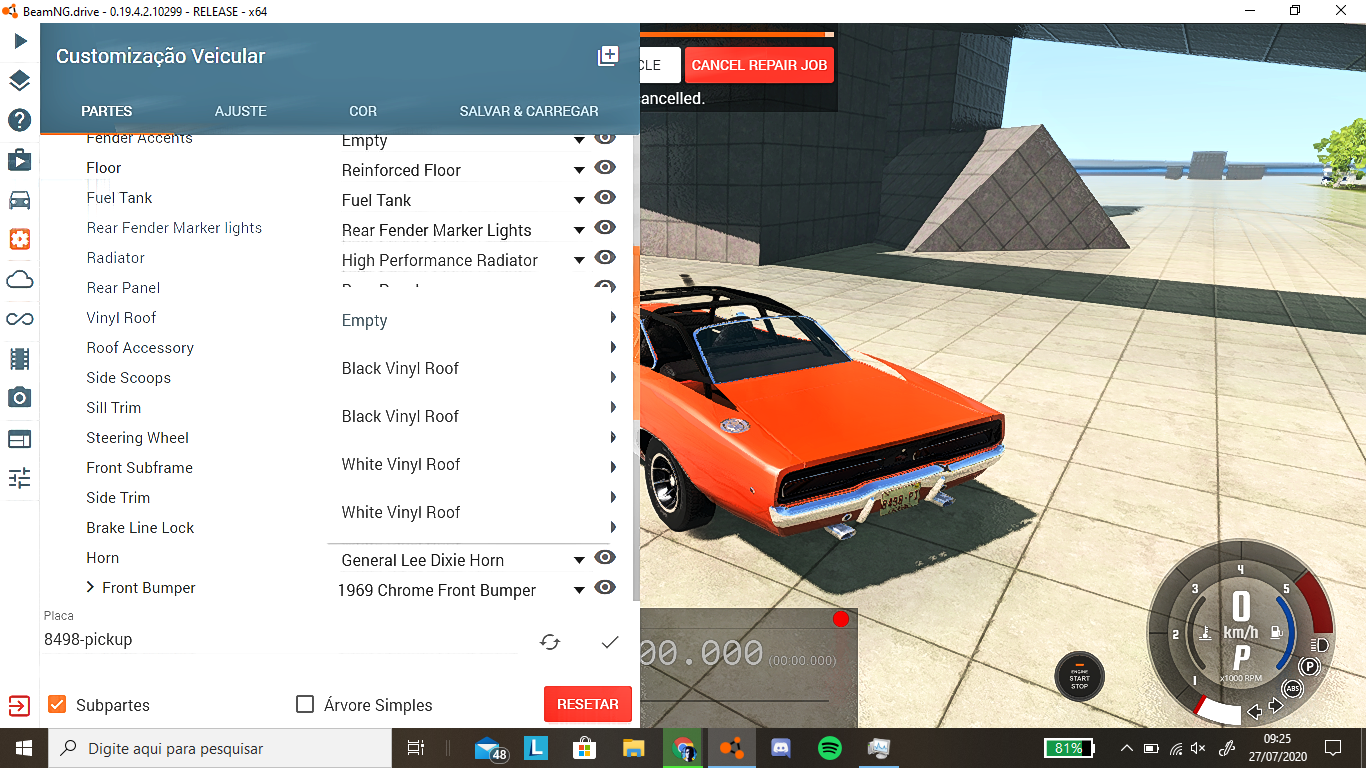Open Rear Fender Marker Lights dropdown arrow
The width and height of the screenshot is (1366, 768).
coord(579,231)
